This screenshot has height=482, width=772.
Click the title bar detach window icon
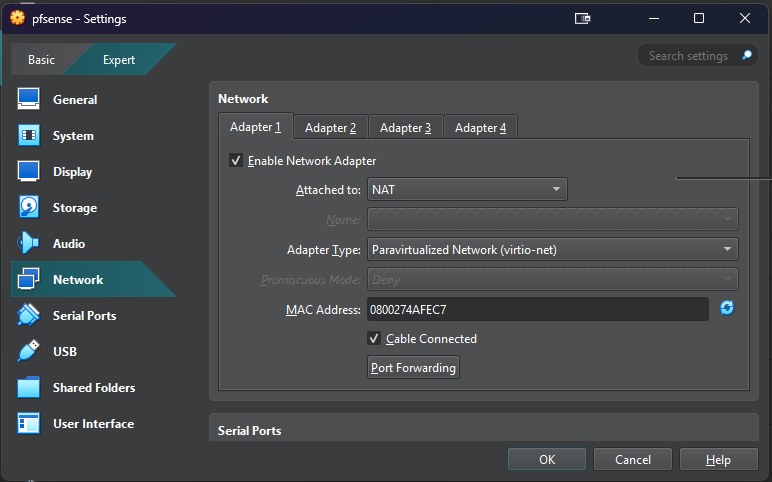click(582, 19)
